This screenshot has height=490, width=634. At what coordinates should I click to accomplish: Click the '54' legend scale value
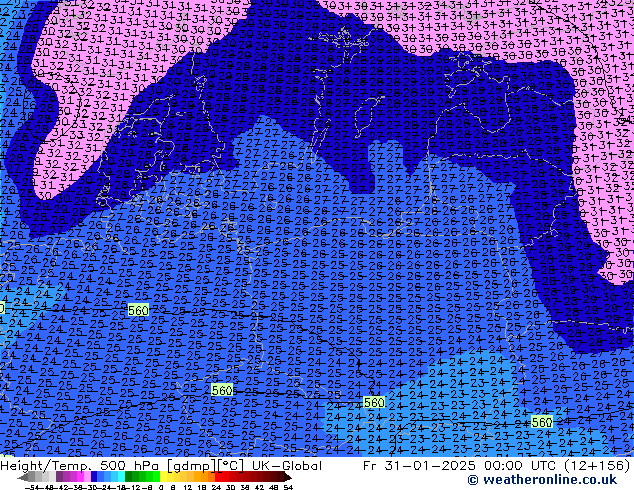click(288, 488)
